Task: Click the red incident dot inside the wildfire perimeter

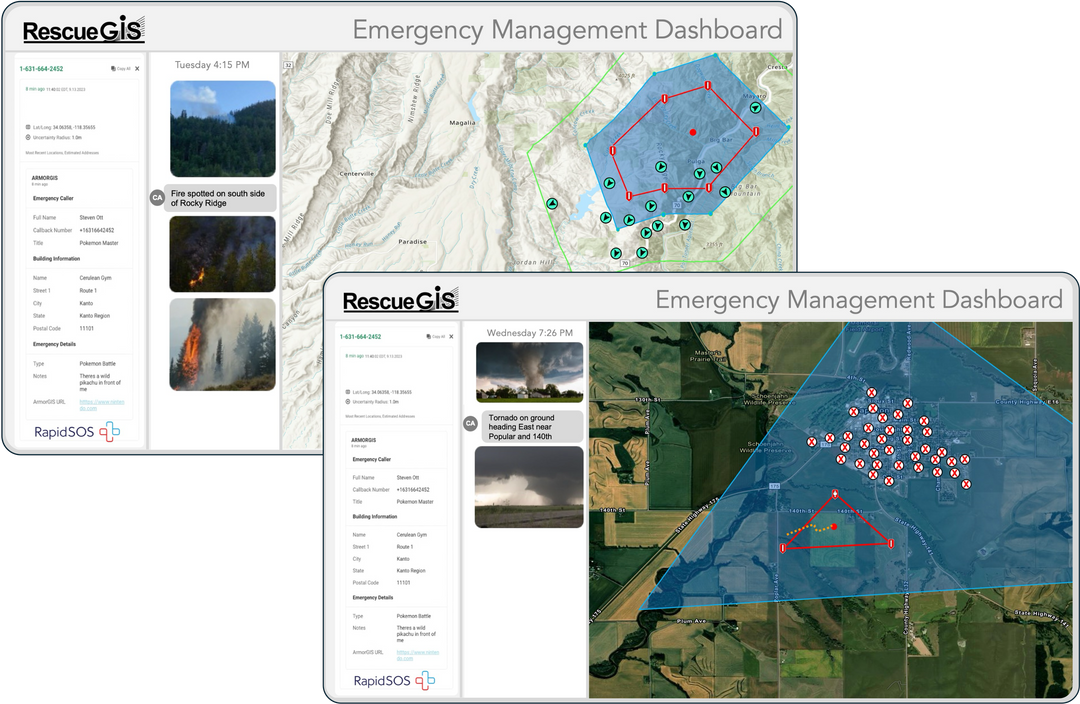Action: click(x=692, y=132)
